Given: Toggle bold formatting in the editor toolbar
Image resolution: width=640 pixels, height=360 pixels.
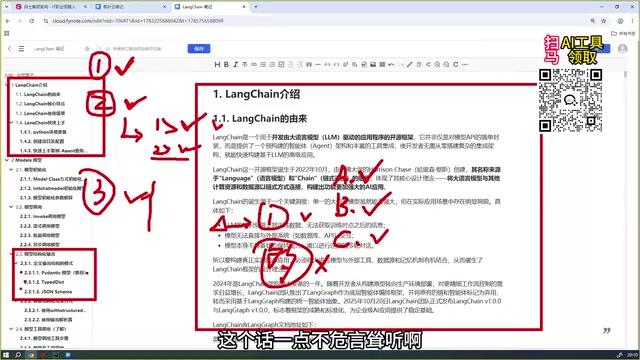Looking at the screenshot, I should [226, 64].
